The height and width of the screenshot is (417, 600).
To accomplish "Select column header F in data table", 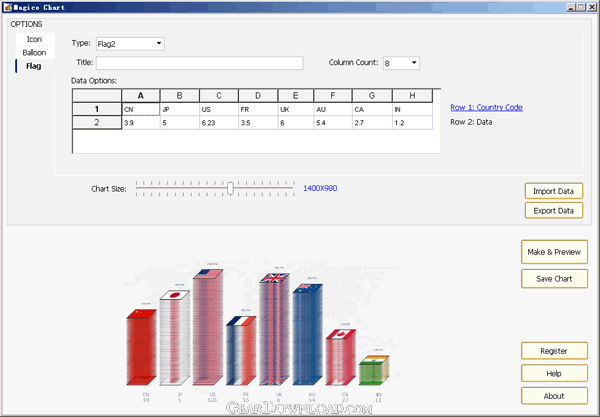I will 333,96.
